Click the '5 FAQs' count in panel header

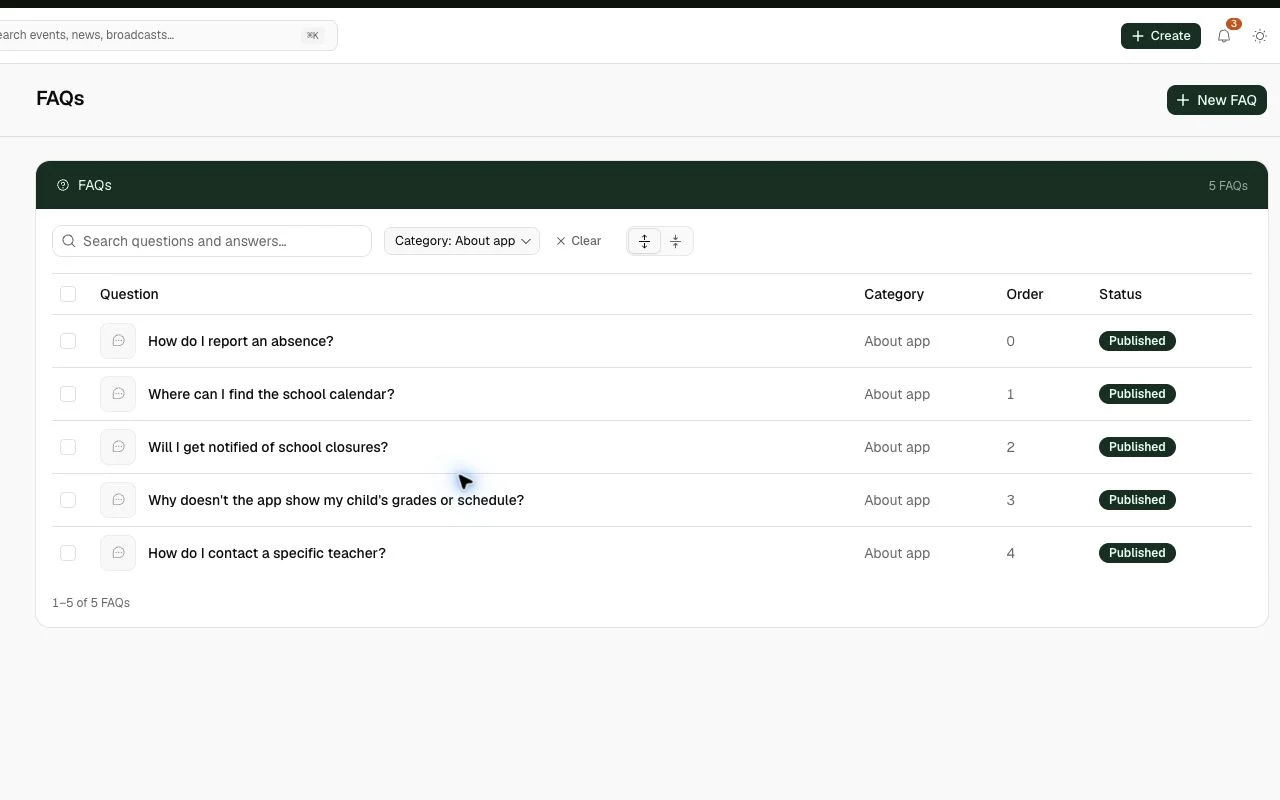1228,186
